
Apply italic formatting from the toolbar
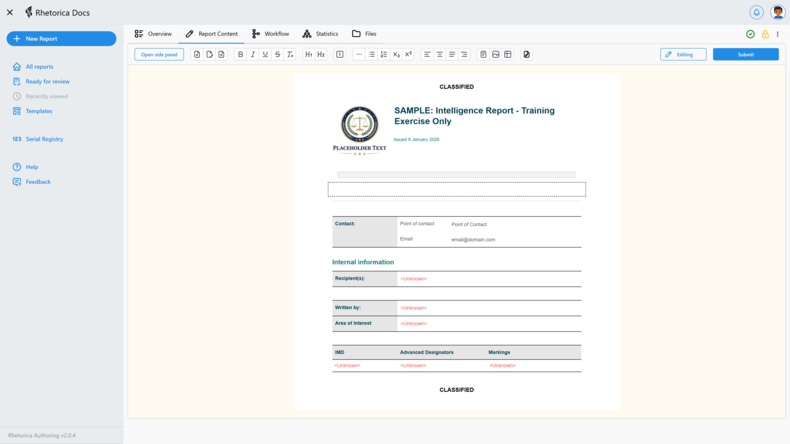click(253, 54)
